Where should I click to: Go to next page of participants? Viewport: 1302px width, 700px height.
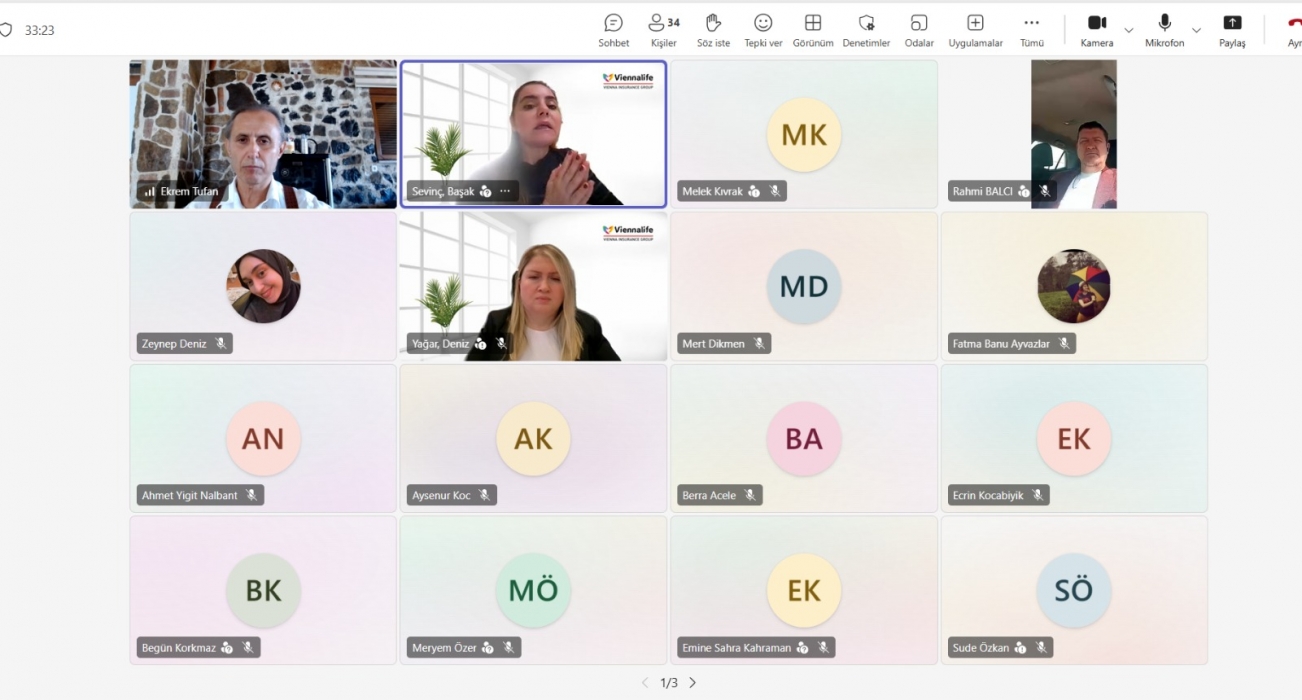(692, 683)
